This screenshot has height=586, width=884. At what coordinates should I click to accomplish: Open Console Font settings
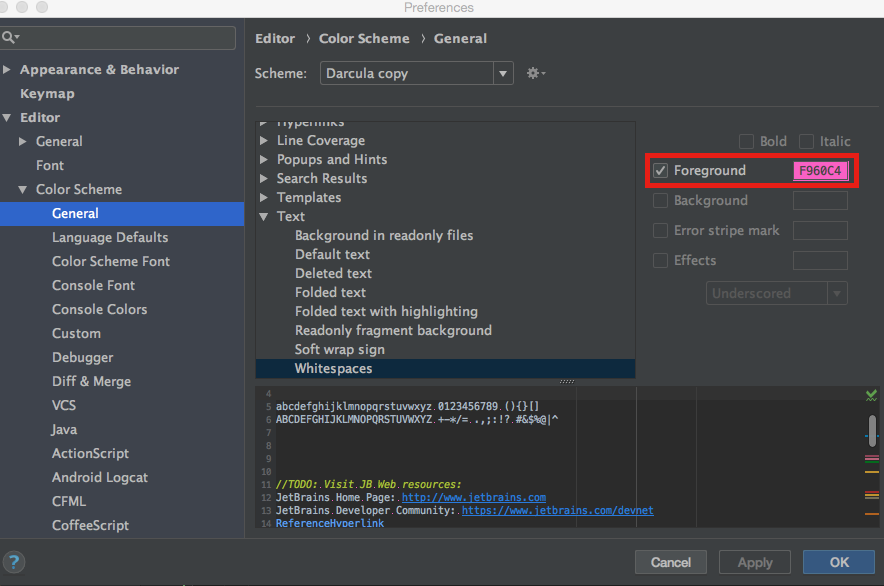pyautogui.click(x=93, y=285)
